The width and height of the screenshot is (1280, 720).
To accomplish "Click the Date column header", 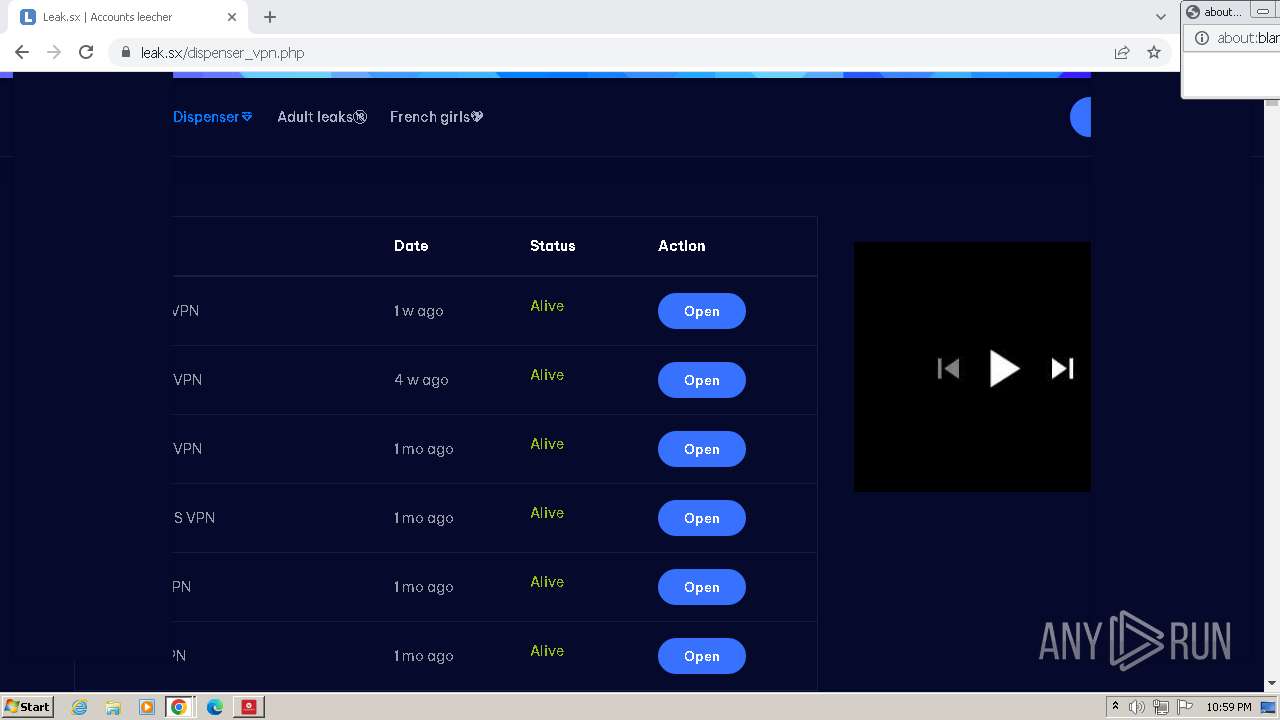I will pos(411,246).
